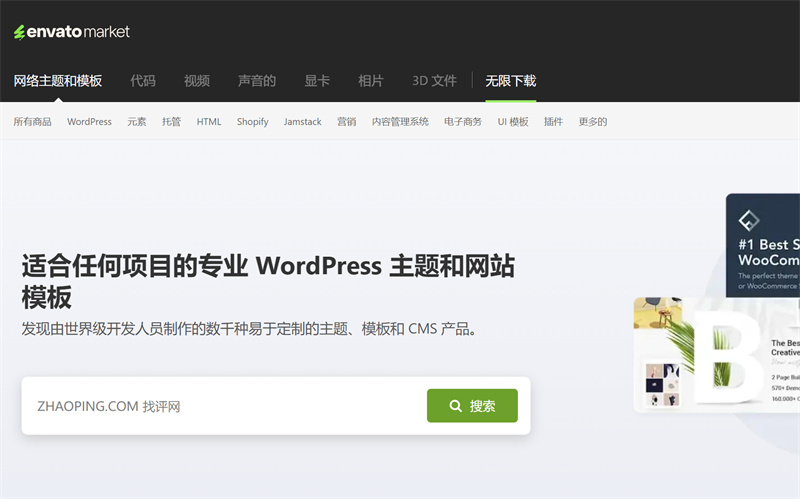This screenshot has height=499, width=800.
Task: Open the #1 Best WooCommerce theme banner
Action: pyautogui.click(x=763, y=245)
